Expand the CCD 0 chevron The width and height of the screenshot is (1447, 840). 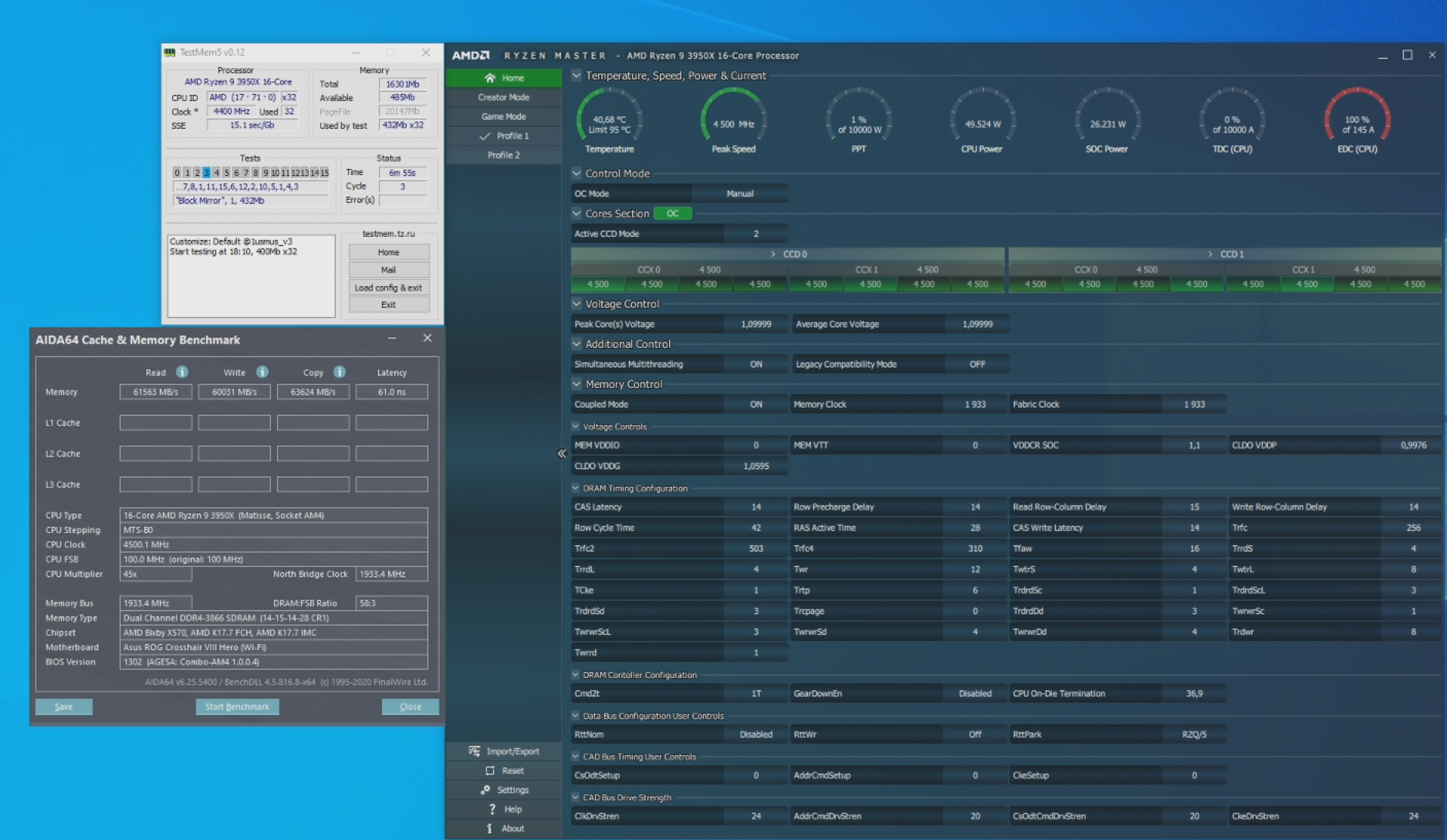pos(773,254)
